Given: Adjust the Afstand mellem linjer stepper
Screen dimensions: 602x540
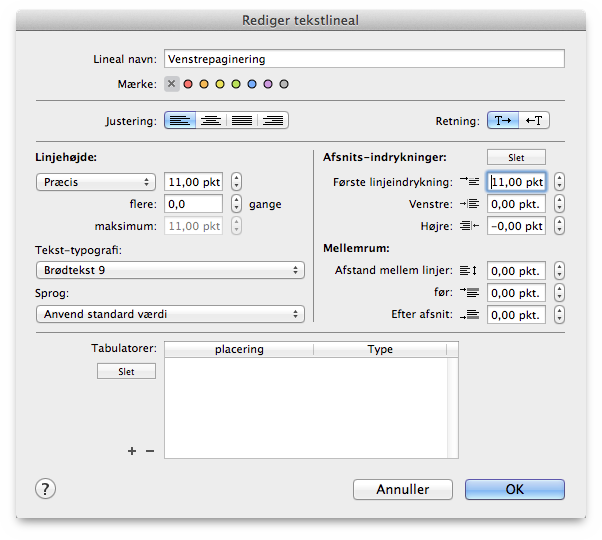Looking at the screenshot, I should (559, 271).
